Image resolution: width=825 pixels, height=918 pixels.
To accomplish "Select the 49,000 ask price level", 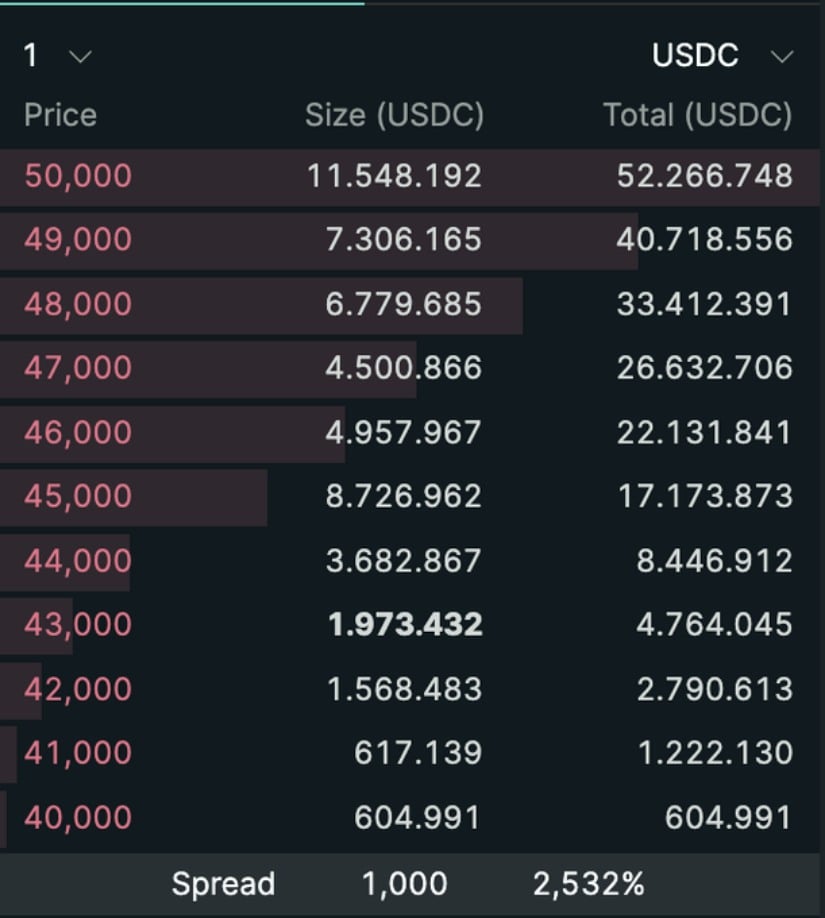I will coord(78,240).
